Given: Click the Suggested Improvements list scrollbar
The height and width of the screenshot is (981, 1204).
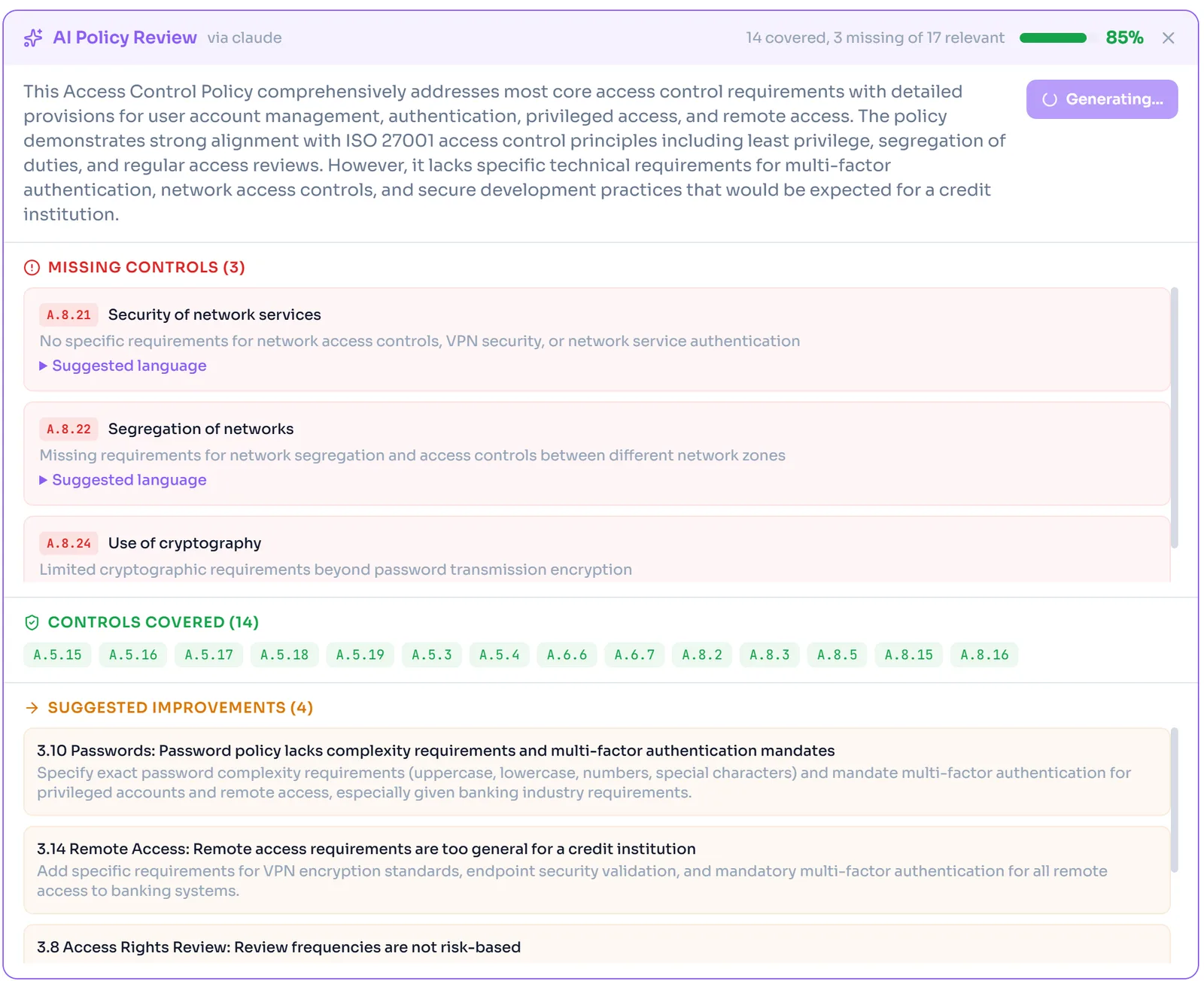Looking at the screenshot, I should point(1174,800).
